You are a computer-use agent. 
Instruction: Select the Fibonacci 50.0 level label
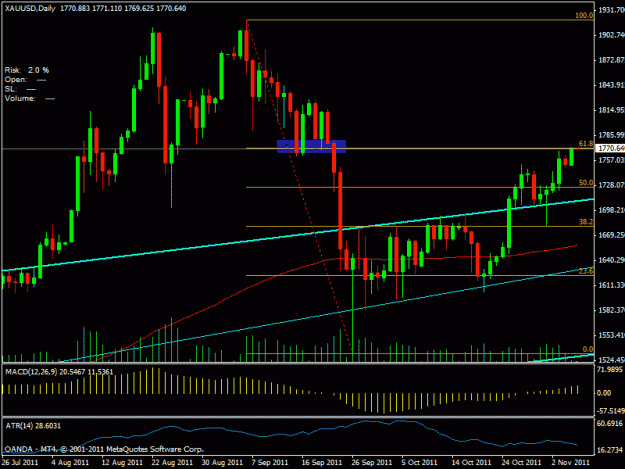pos(586,183)
